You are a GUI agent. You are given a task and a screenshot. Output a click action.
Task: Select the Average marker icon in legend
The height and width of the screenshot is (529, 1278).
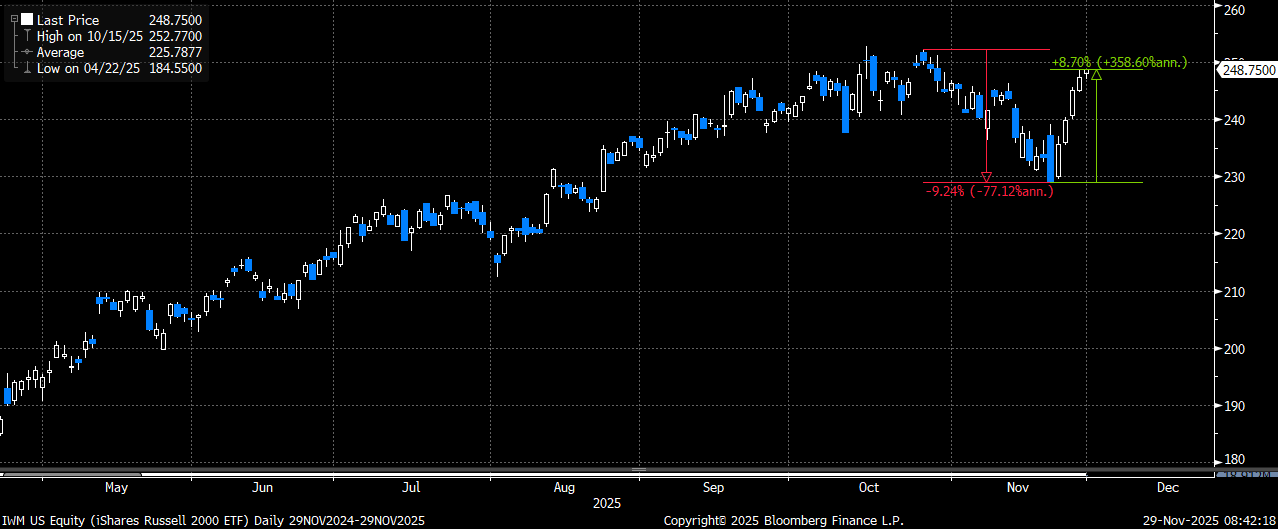[27, 52]
